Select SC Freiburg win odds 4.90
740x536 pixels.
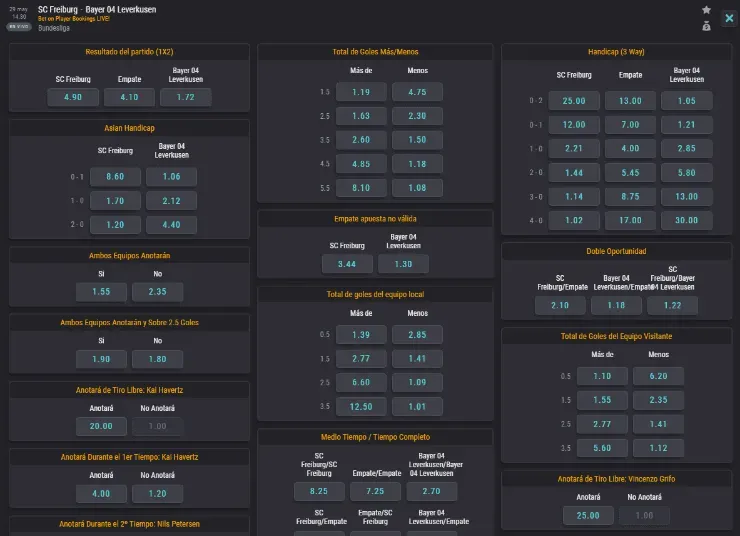73,97
